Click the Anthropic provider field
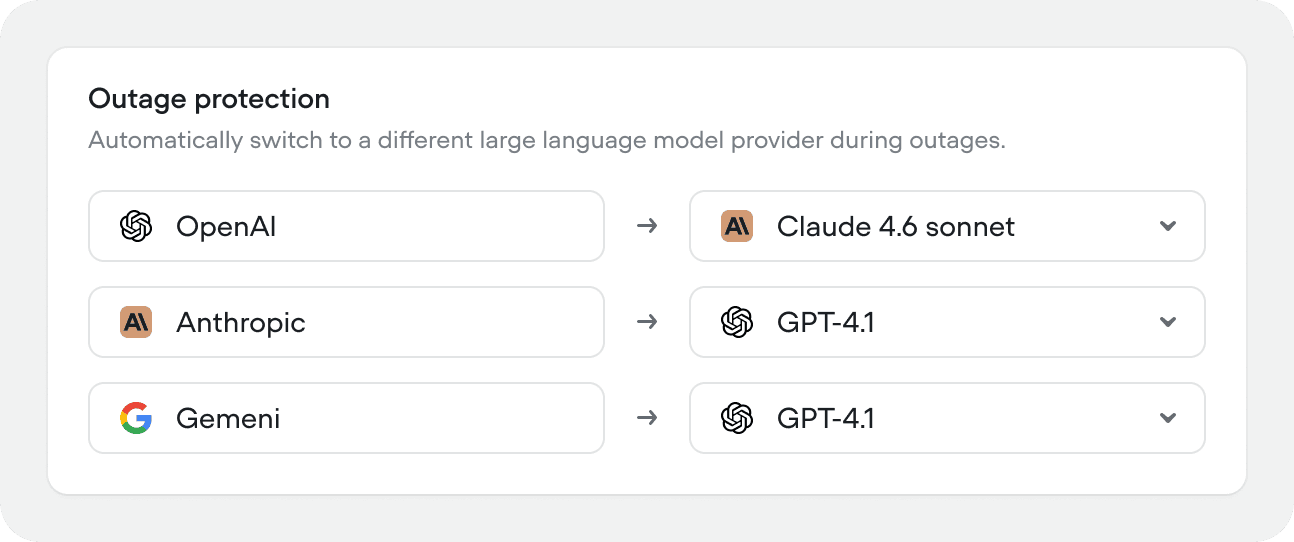Screen dimensions: 1294x542 point(346,322)
